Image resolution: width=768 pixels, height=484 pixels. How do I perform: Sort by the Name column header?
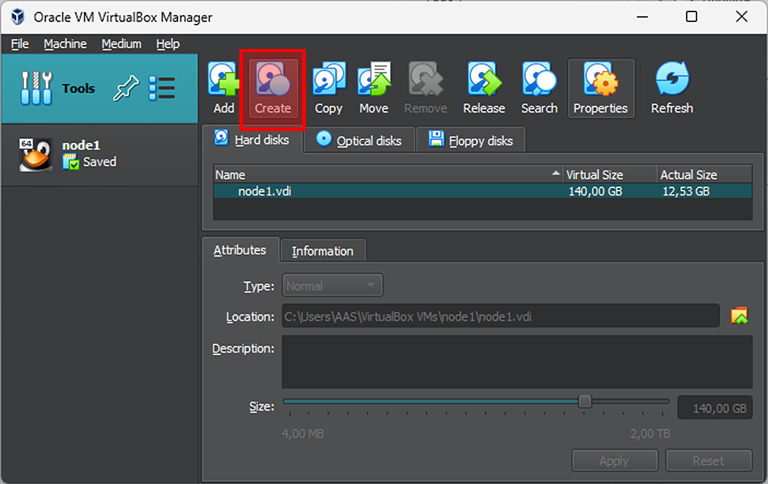click(x=388, y=175)
